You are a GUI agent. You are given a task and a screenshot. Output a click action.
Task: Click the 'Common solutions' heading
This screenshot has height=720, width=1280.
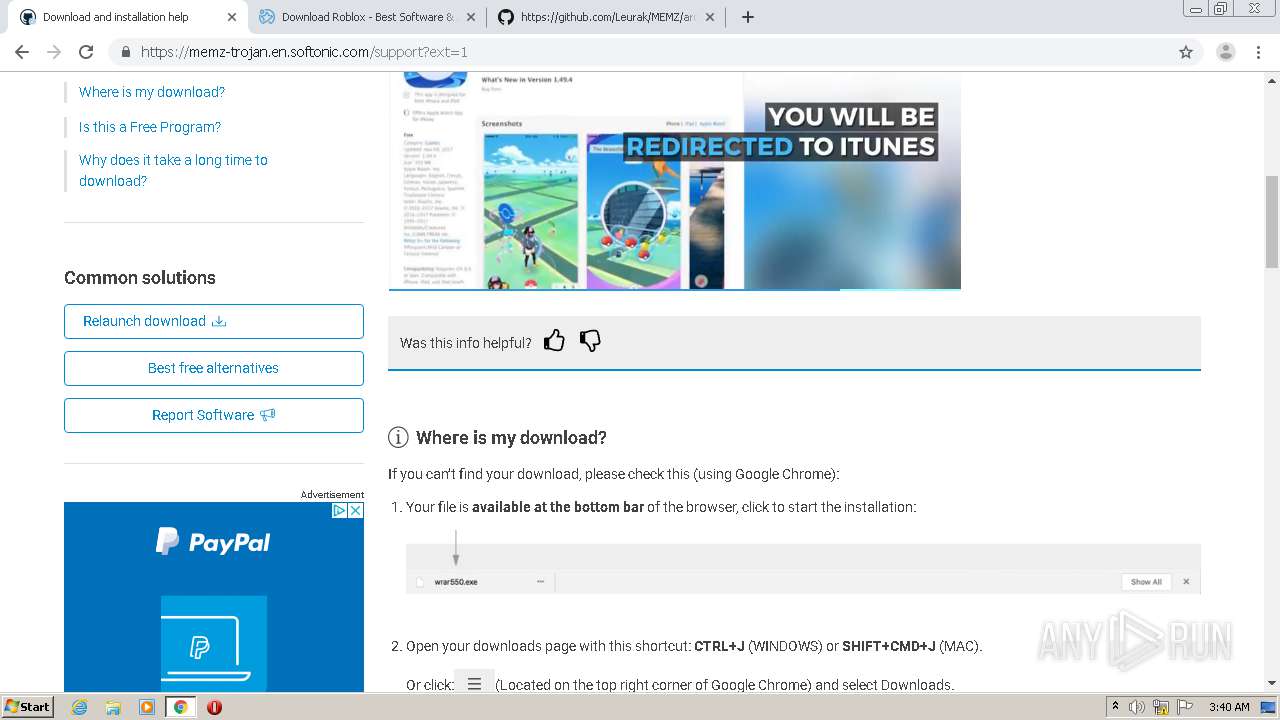(140, 278)
